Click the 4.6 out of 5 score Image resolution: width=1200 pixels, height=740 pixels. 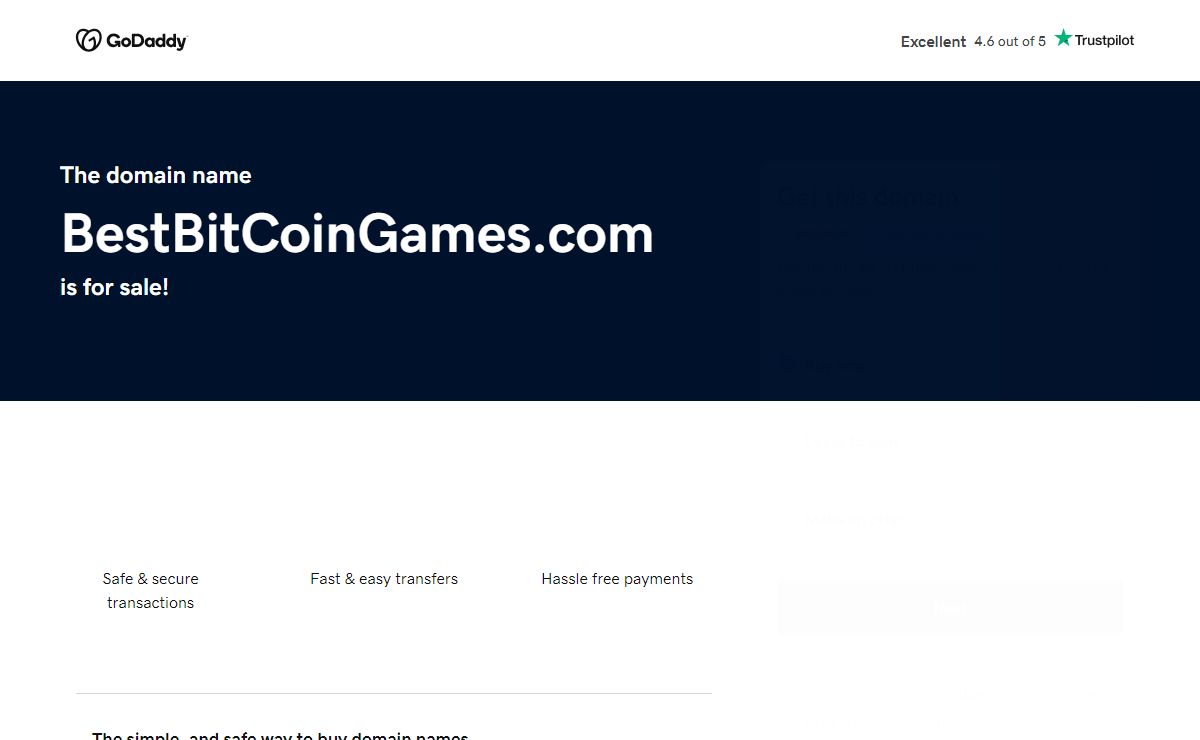1010,41
